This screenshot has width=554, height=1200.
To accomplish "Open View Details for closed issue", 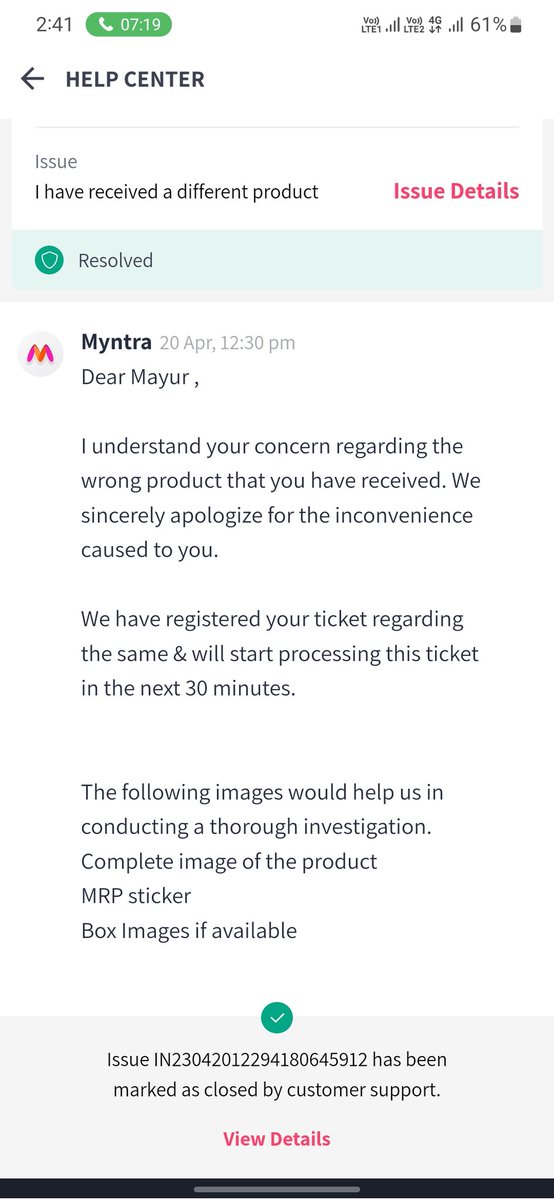I will click(x=277, y=1139).
